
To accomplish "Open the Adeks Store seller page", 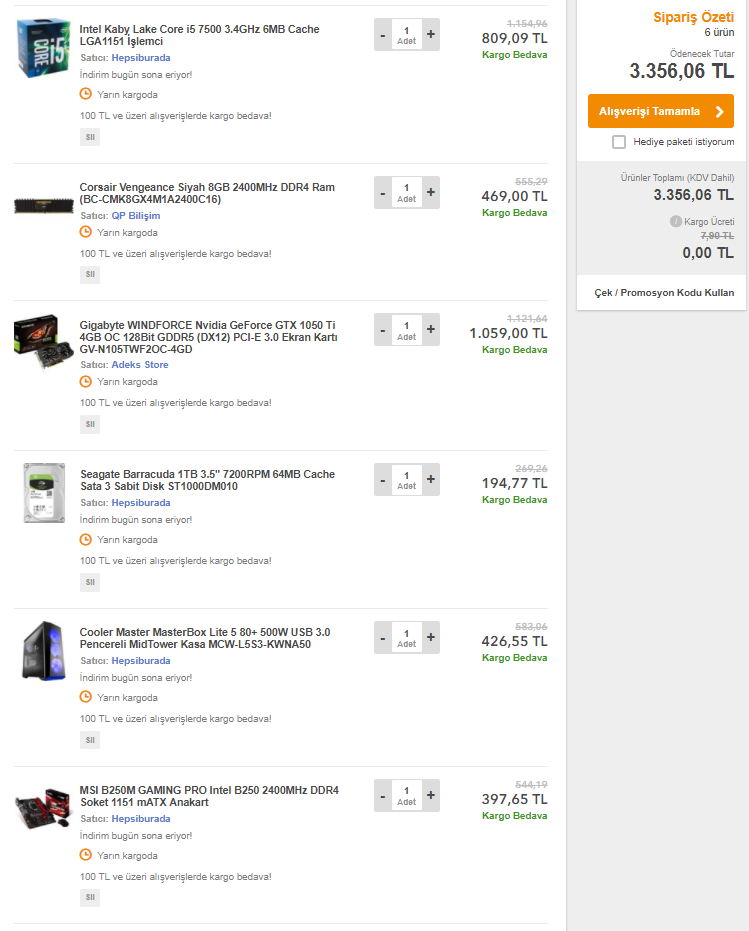I will [x=139, y=365].
